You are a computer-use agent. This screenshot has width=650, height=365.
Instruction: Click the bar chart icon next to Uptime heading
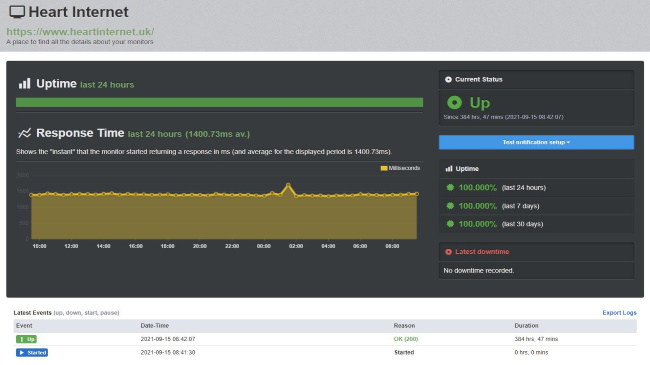coord(24,83)
